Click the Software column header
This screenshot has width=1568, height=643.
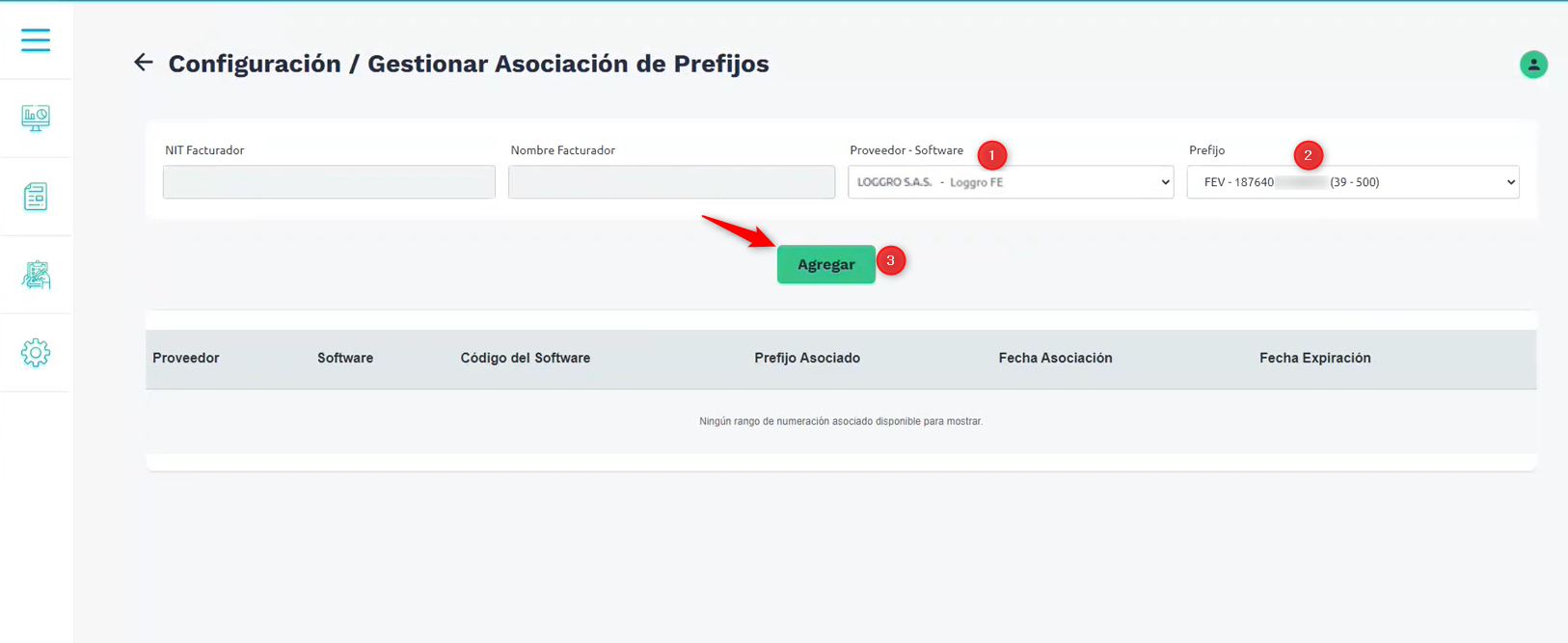(345, 358)
